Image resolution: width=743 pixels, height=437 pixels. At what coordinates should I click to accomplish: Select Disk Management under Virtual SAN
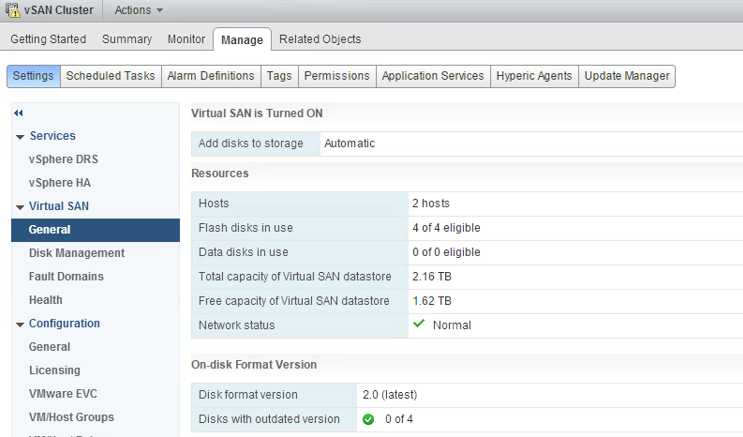pyautogui.click(x=77, y=253)
